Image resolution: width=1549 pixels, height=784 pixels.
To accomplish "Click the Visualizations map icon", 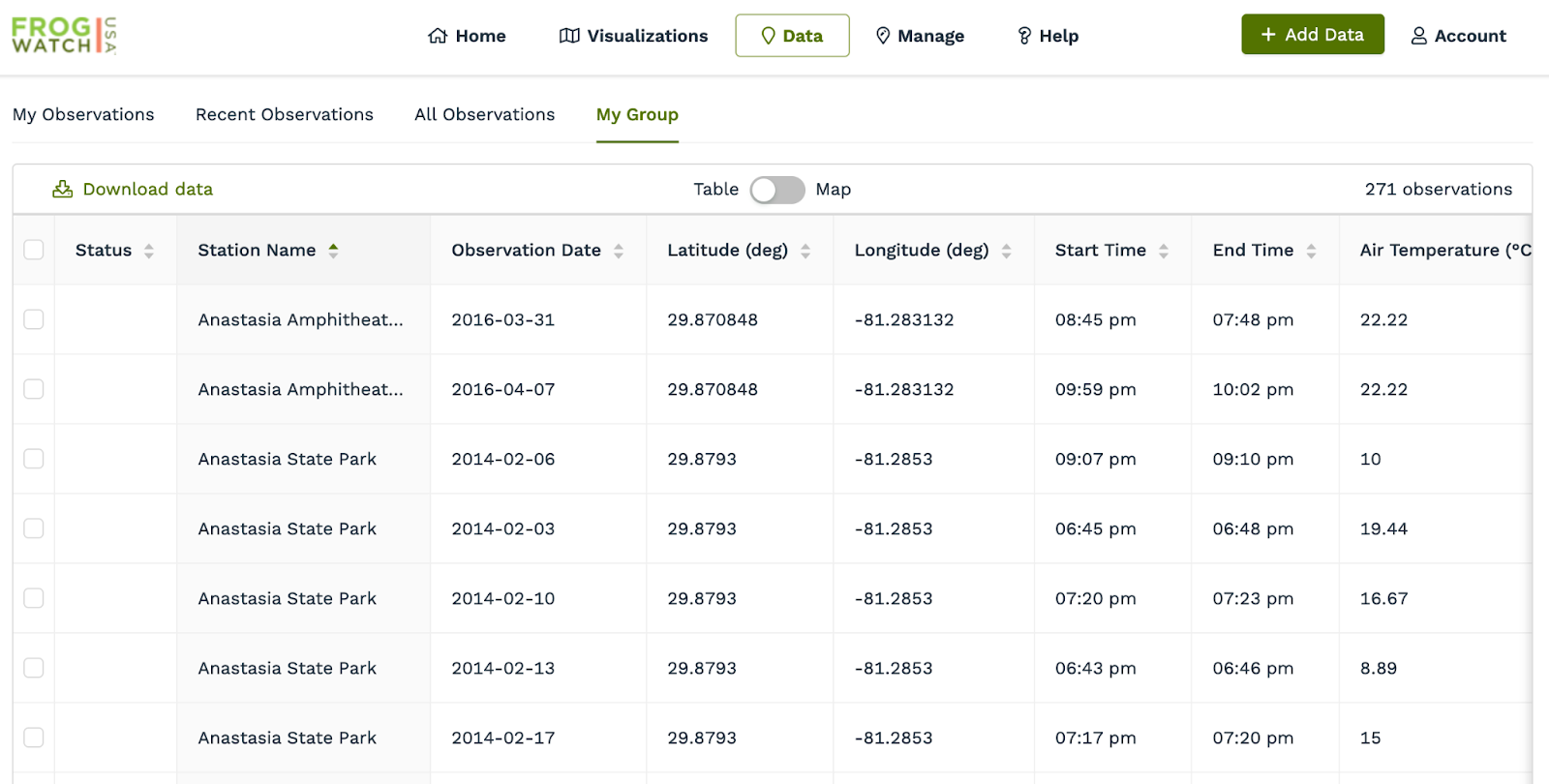I will click(569, 36).
